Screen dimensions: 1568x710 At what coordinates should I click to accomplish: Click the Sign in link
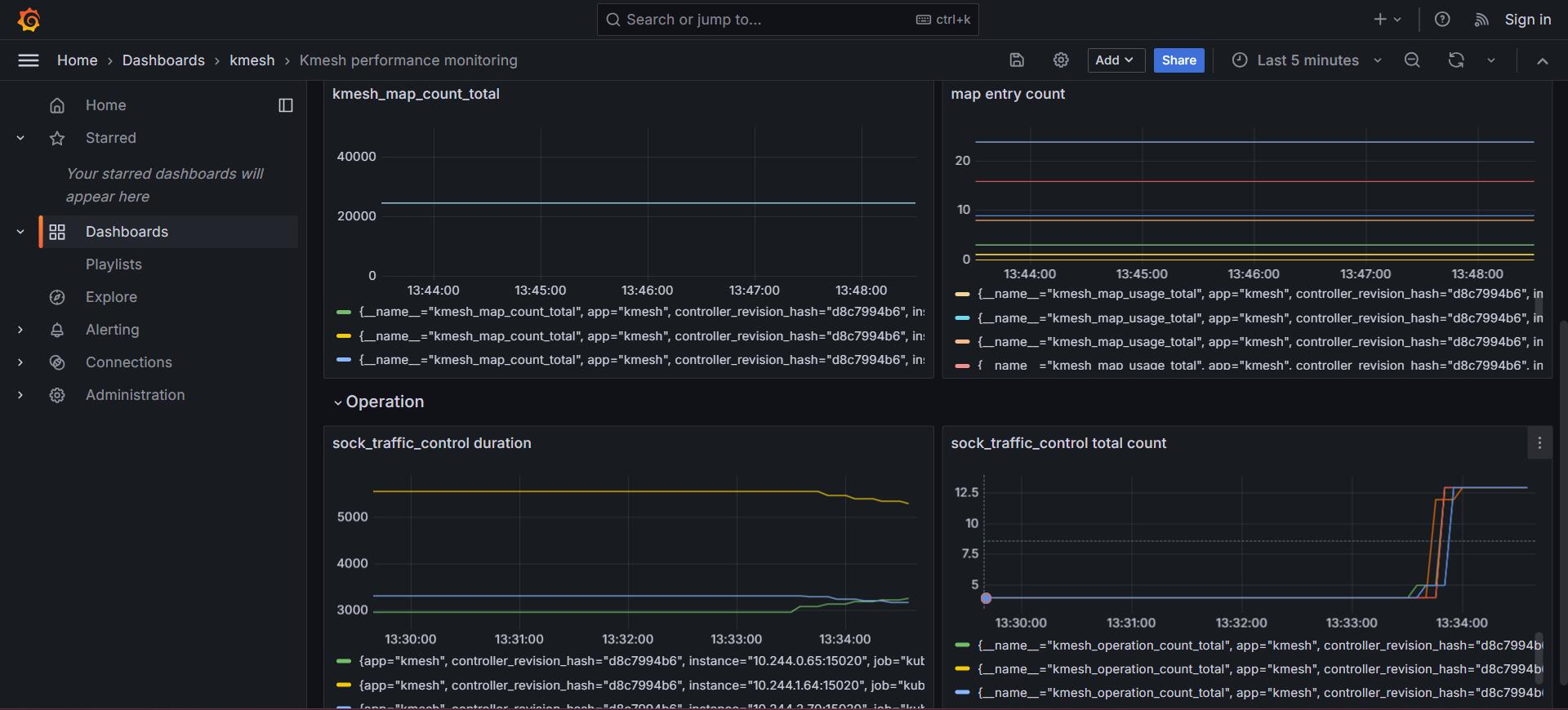pyautogui.click(x=1527, y=20)
